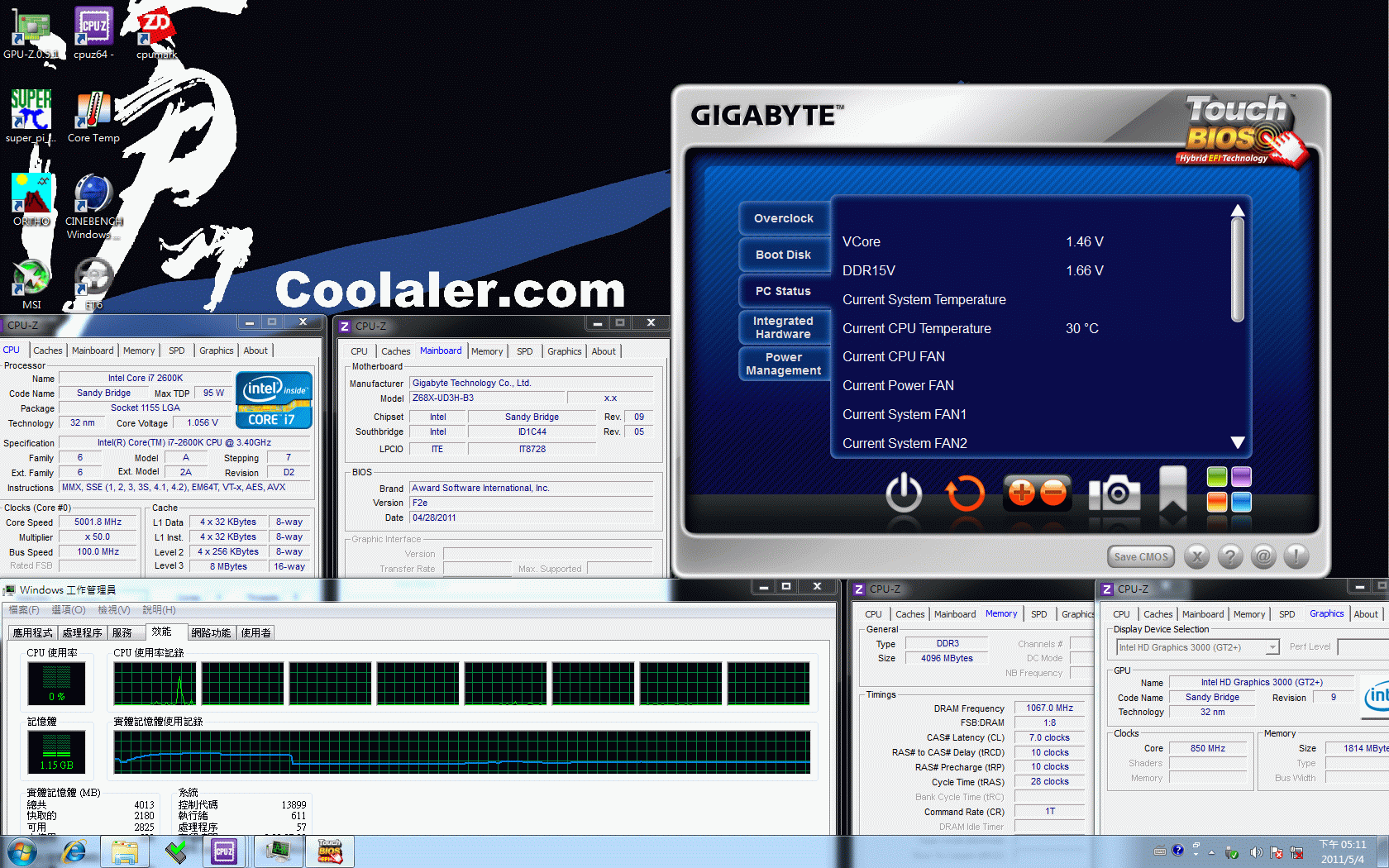Click the volume speaker icon in system tray
This screenshot has width=1389, height=868.
point(1256,852)
